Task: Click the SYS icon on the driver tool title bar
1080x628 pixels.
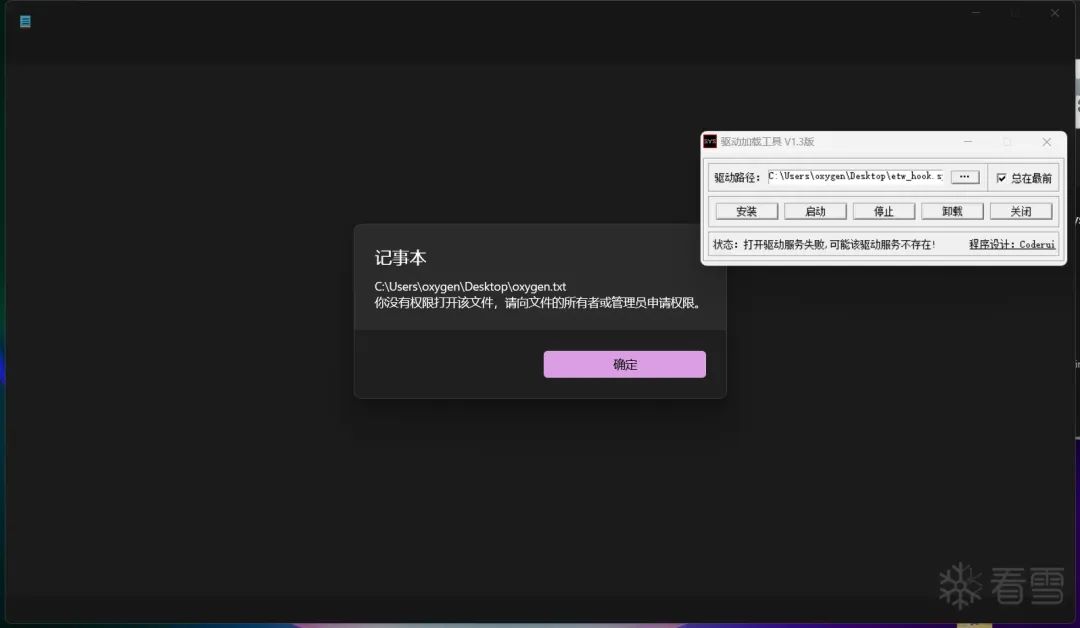Action: pyautogui.click(x=709, y=141)
